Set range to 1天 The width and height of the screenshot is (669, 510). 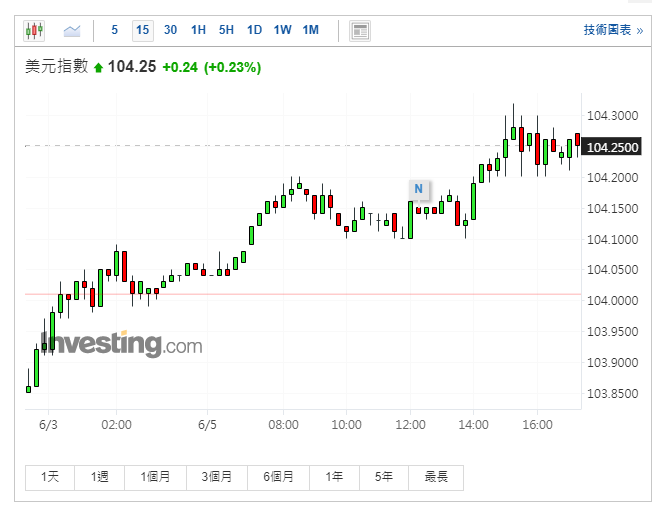click(x=50, y=477)
